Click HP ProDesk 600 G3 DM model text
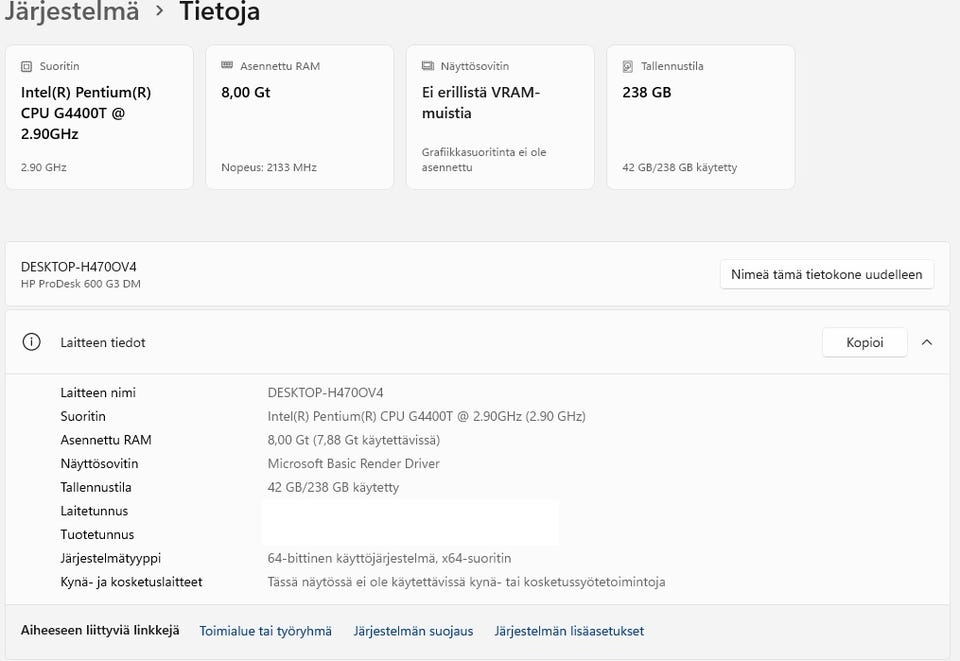The width and height of the screenshot is (960, 661). [x=81, y=283]
